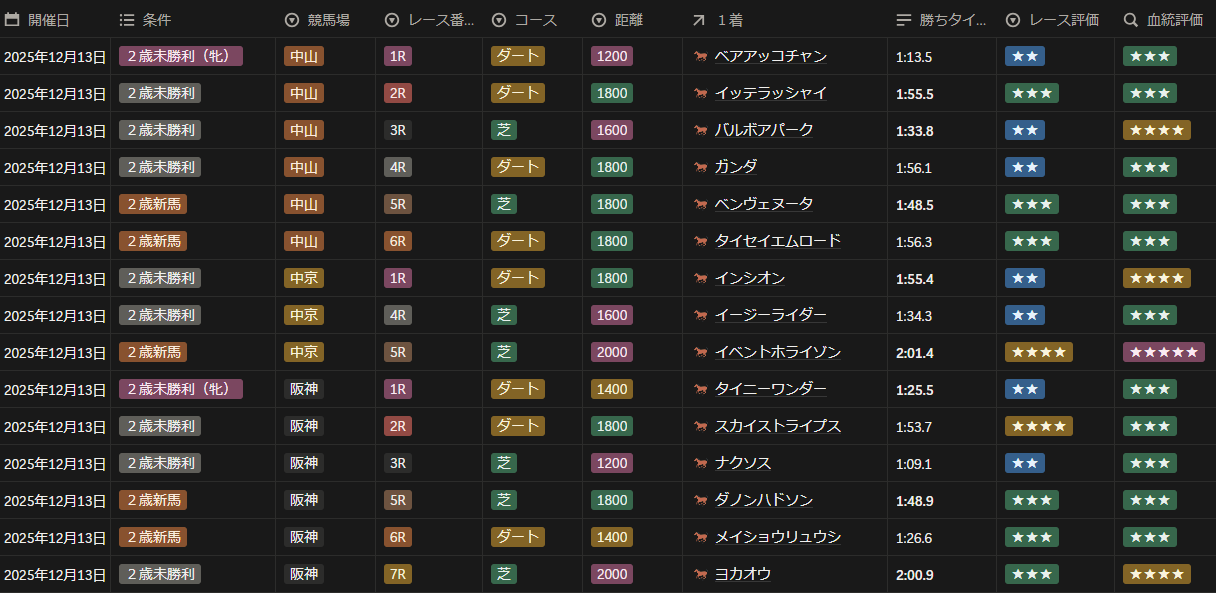Open the スカイストライプス winner link
The height and width of the screenshot is (593, 1216).
coord(777,427)
